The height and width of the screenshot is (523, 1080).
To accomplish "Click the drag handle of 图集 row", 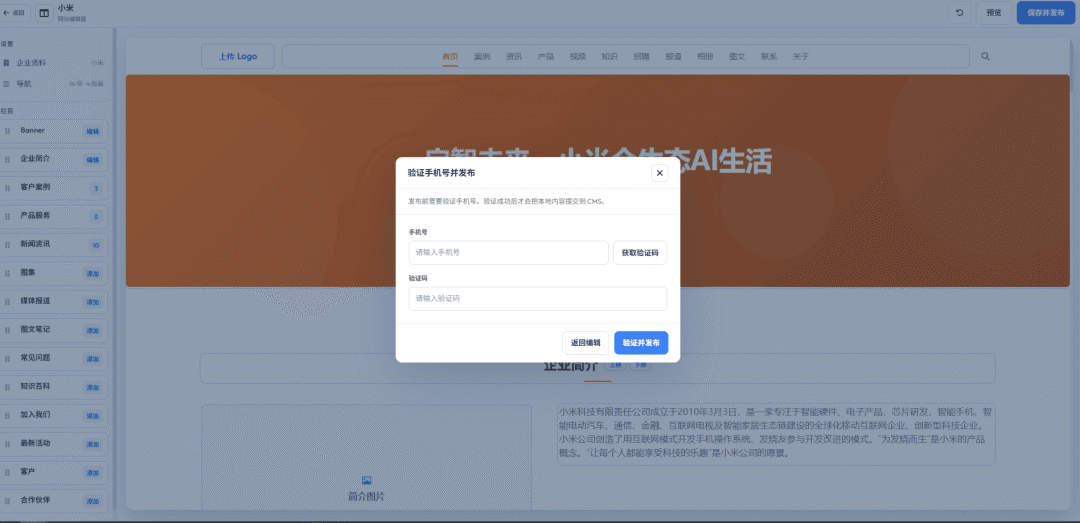I will (x=8, y=274).
